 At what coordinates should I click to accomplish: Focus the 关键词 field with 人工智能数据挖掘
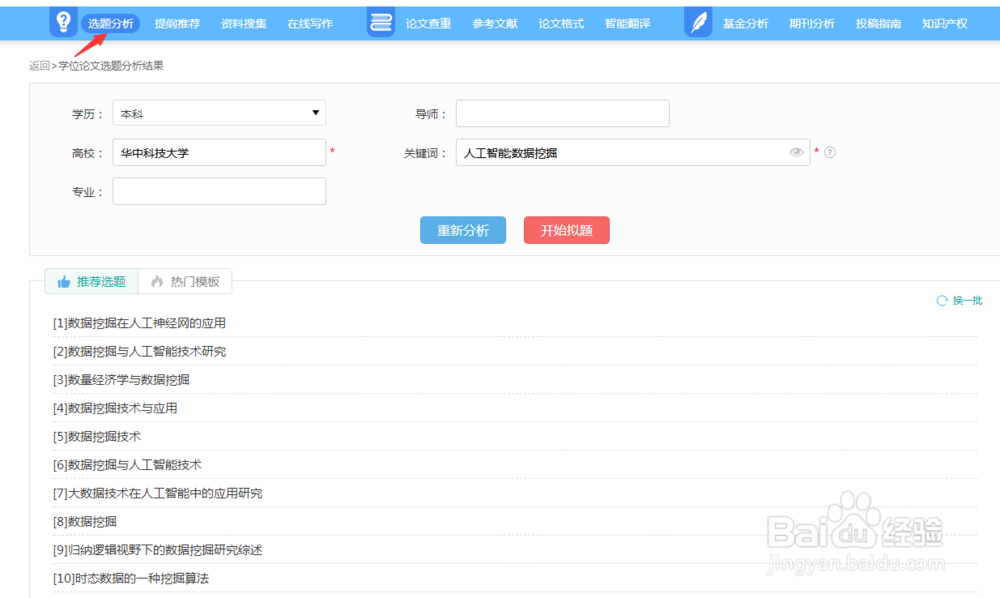click(x=633, y=152)
